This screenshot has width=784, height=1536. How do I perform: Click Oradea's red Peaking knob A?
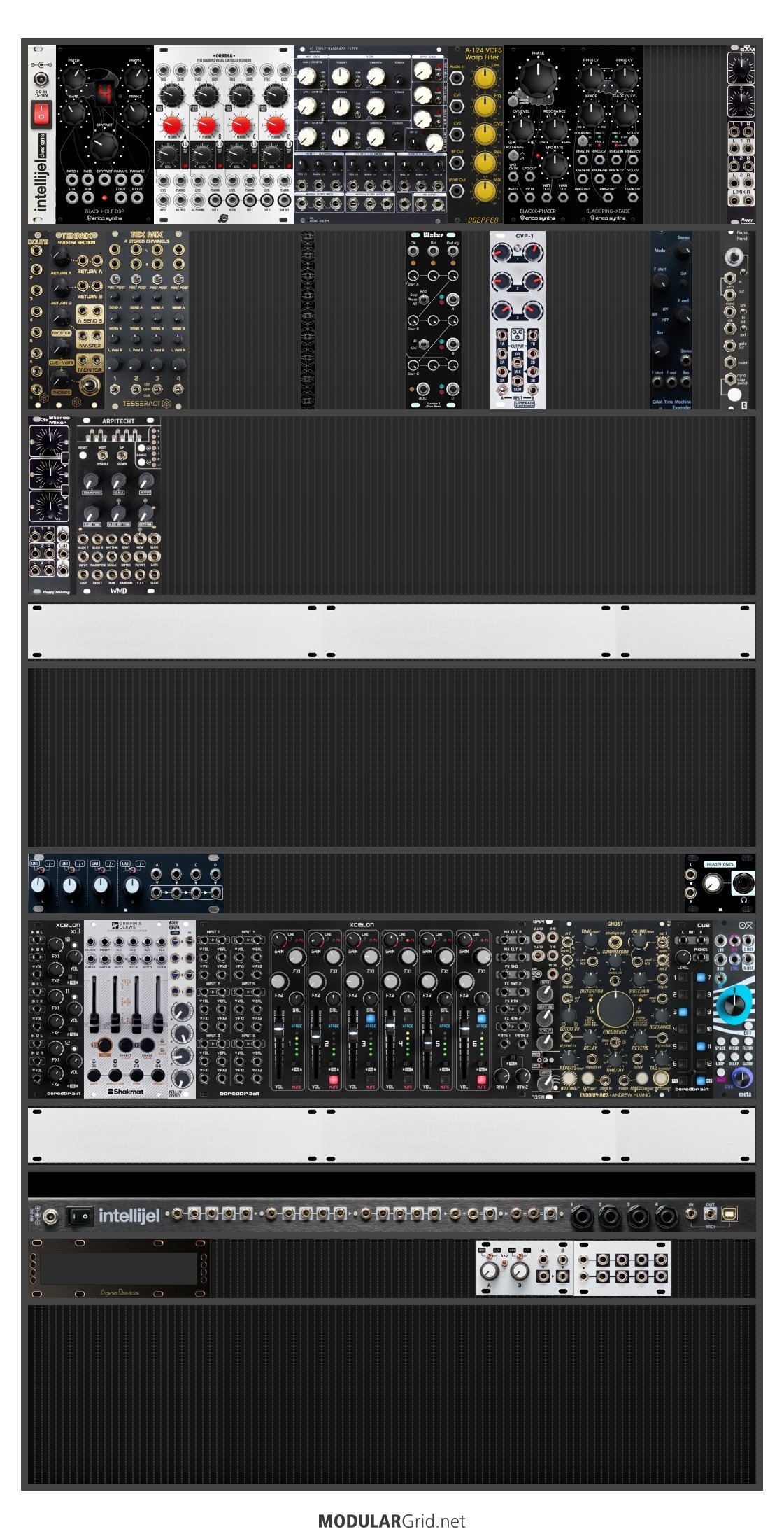coord(171,127)
